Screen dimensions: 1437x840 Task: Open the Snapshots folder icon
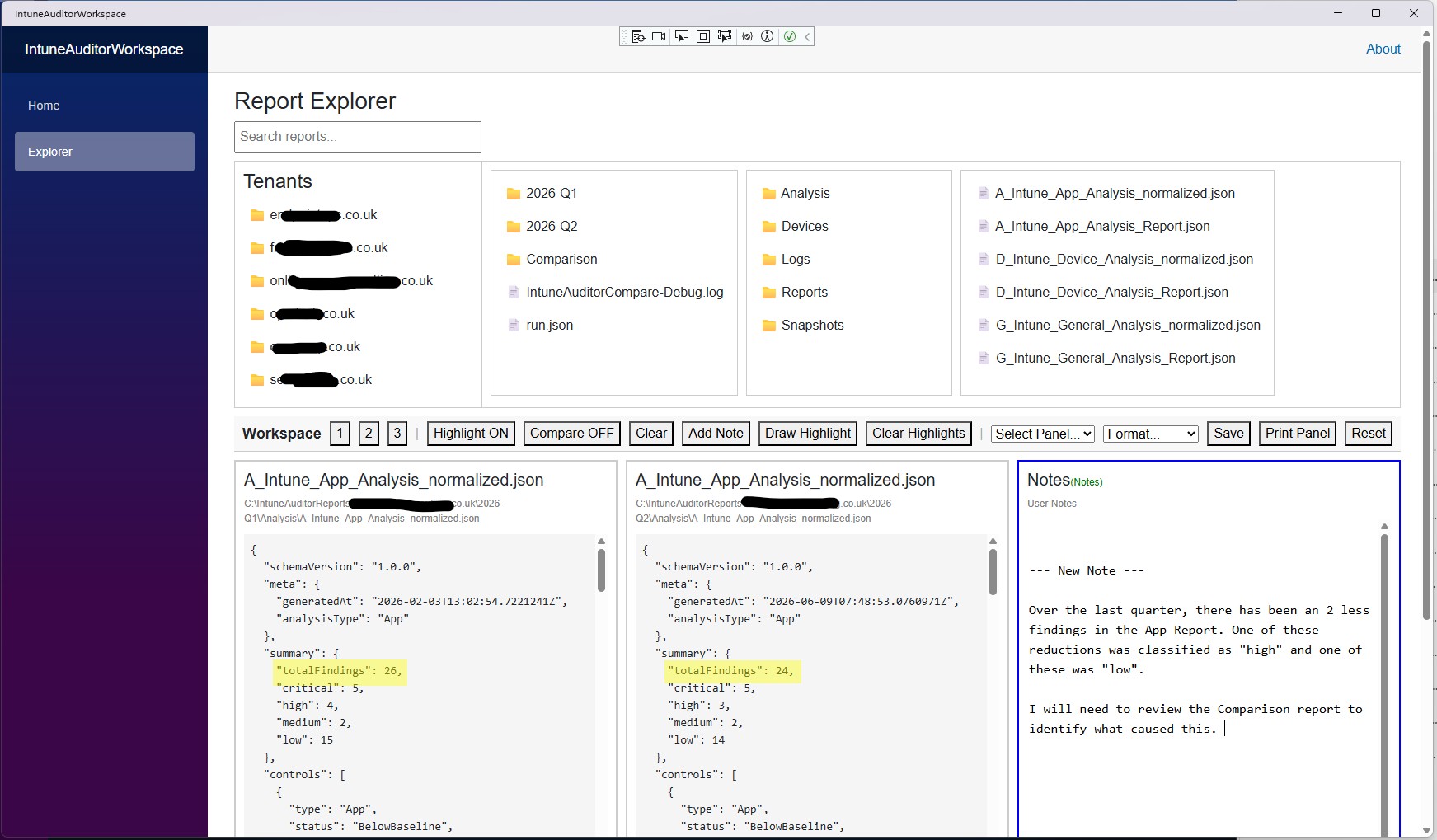tap(769, 326)
